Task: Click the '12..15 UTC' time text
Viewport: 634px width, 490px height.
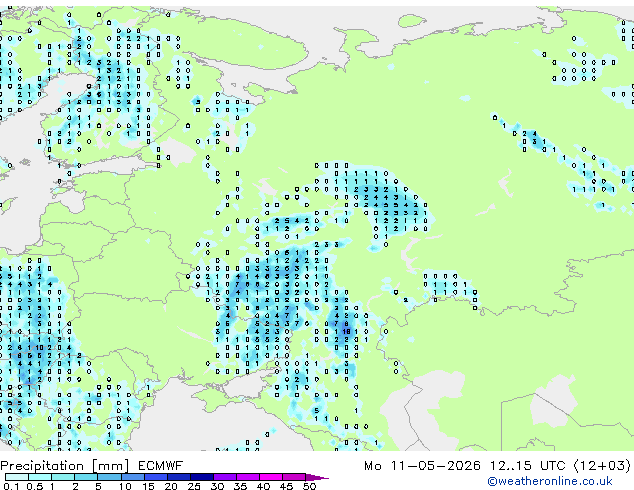Action: click(527, 466)
